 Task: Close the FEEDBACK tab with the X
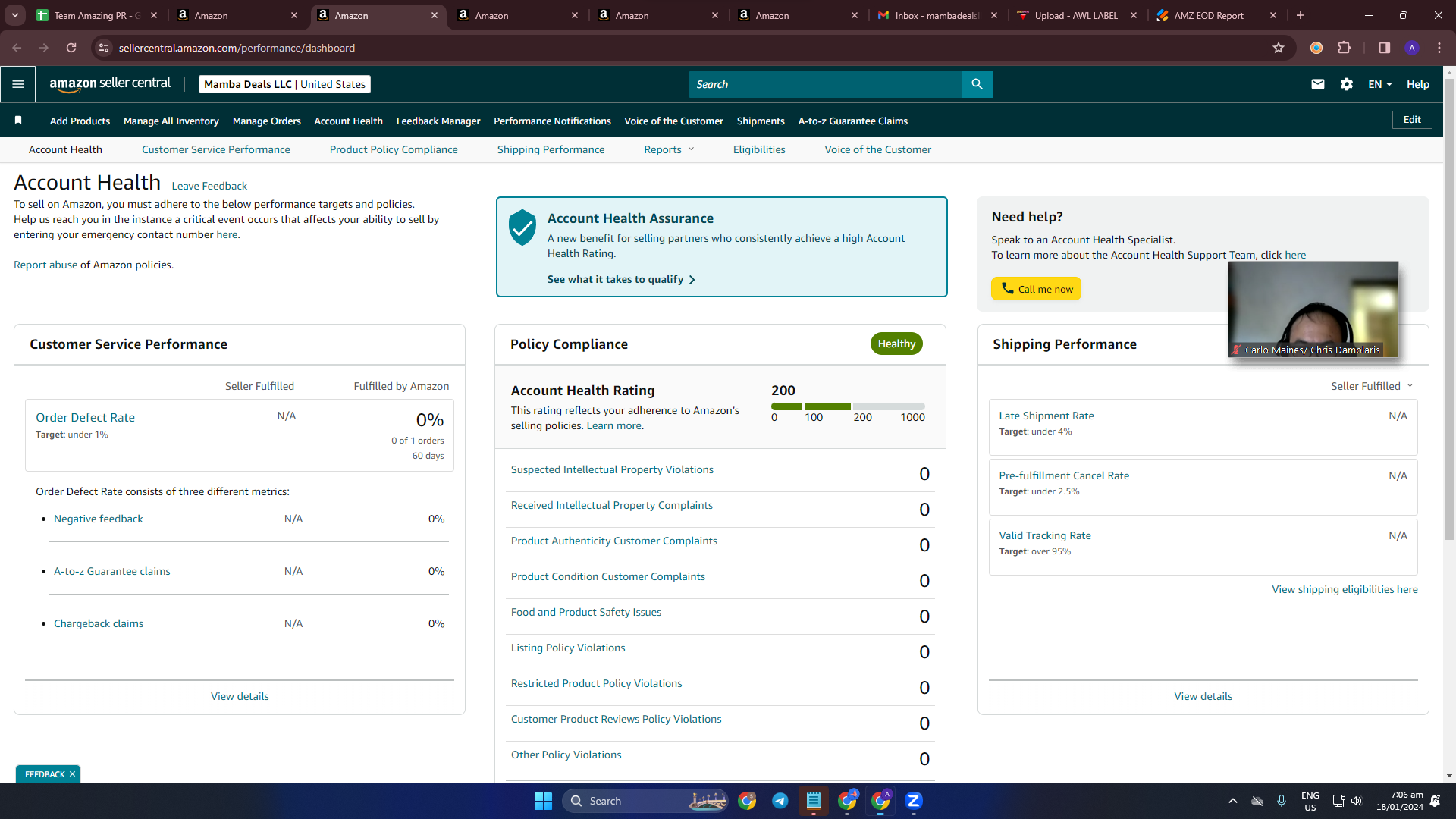point(72,774)
